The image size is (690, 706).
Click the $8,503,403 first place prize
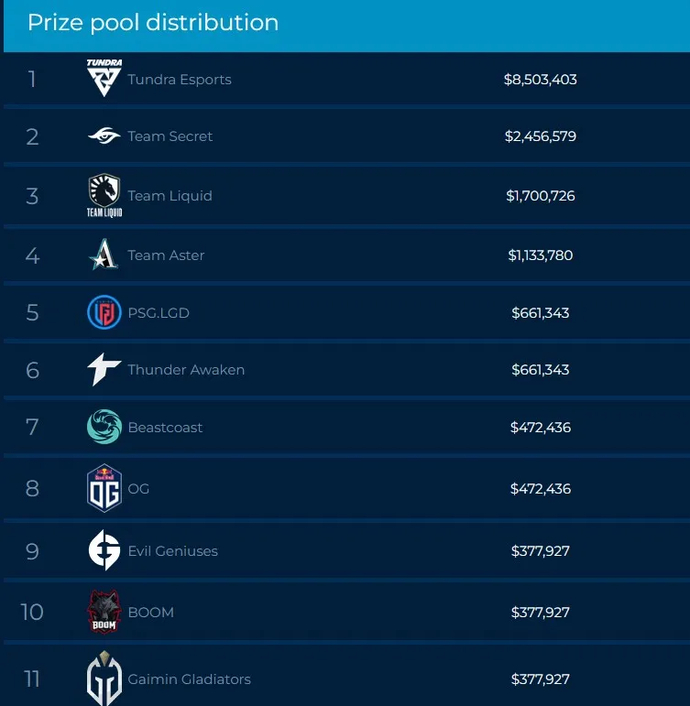point(540,79)
